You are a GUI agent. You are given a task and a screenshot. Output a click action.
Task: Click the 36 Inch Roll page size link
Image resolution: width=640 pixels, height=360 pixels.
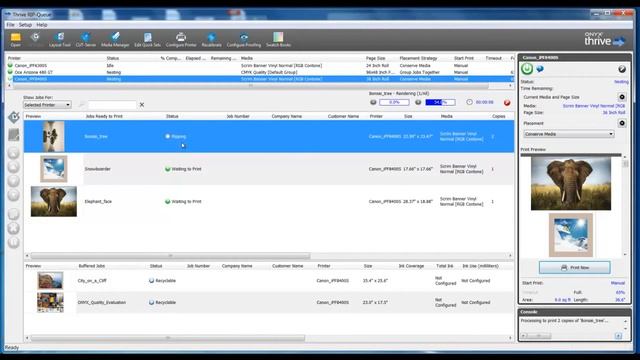click(x=614, y=113)
